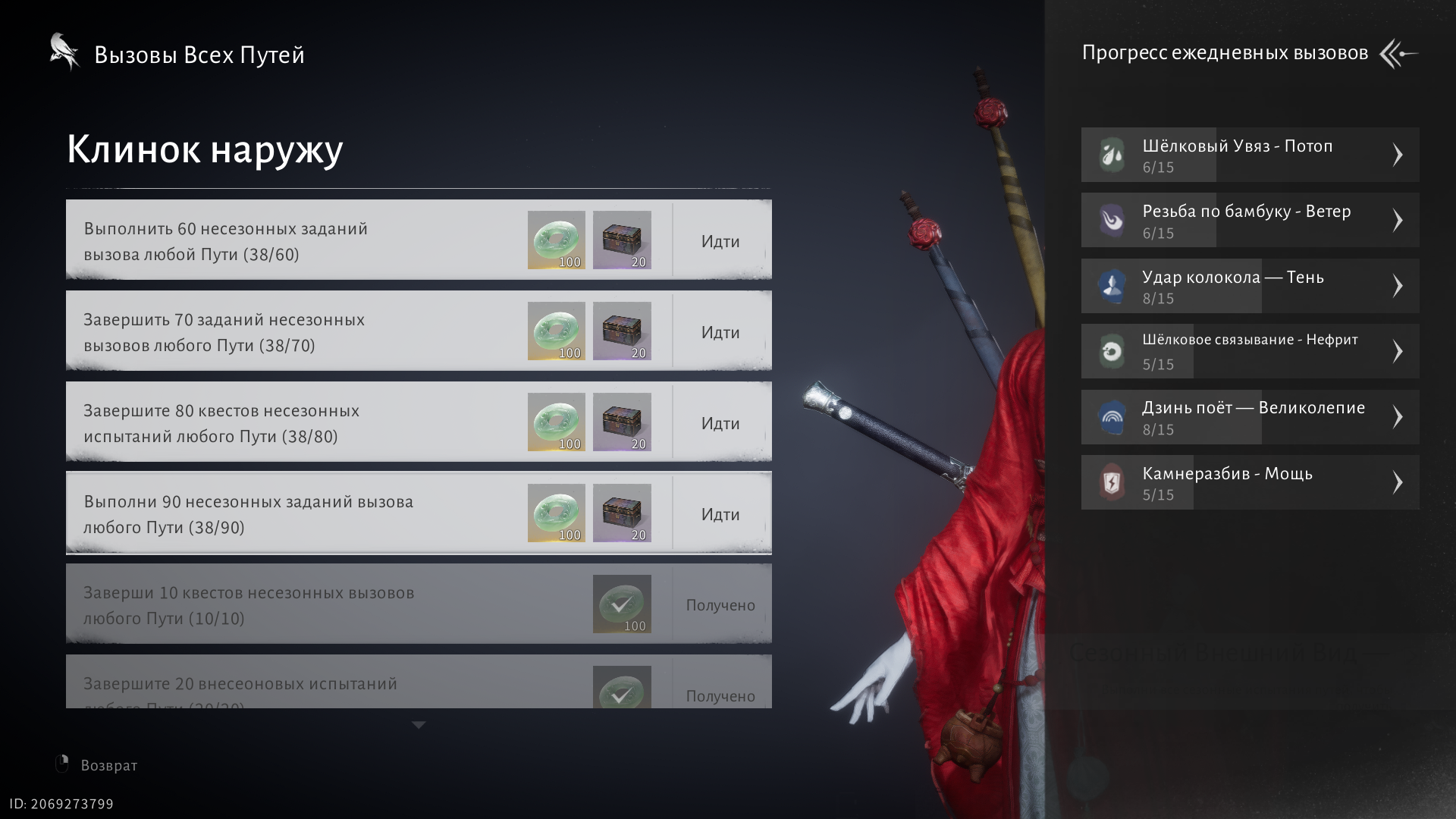1456x819 pixels.
Task: Click Камнеразбив - Мощь progress bar 5/15
Action: tap(1158, 495)
